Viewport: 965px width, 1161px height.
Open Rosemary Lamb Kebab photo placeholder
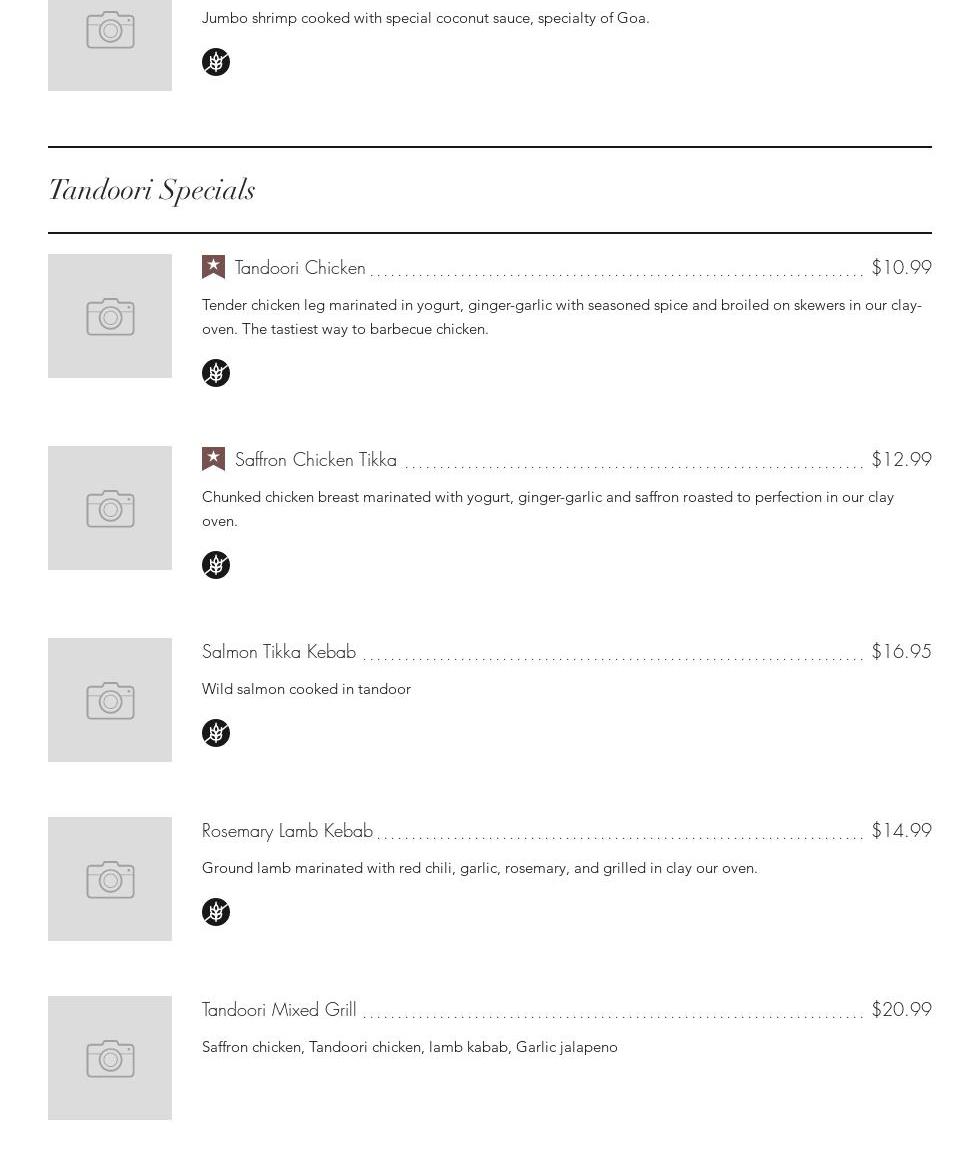pyautogui.click(x=110, y=879)
